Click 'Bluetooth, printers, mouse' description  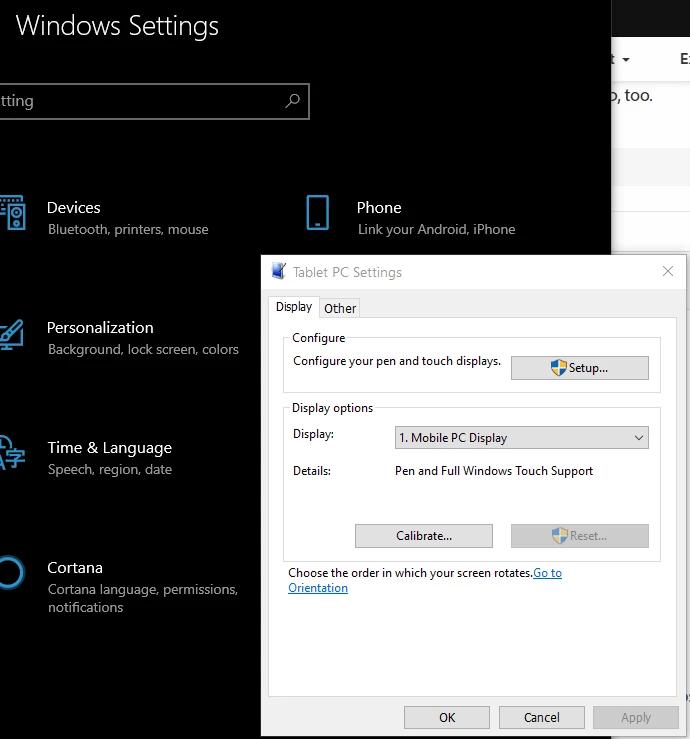(x=128, y=230)
